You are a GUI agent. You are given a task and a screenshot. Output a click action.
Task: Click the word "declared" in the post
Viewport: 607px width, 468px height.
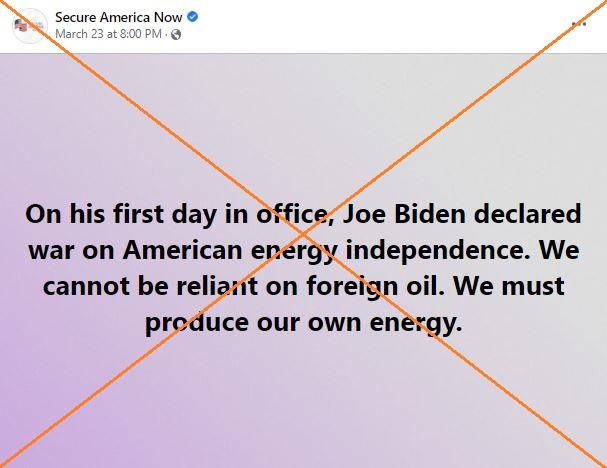(527, 214)
